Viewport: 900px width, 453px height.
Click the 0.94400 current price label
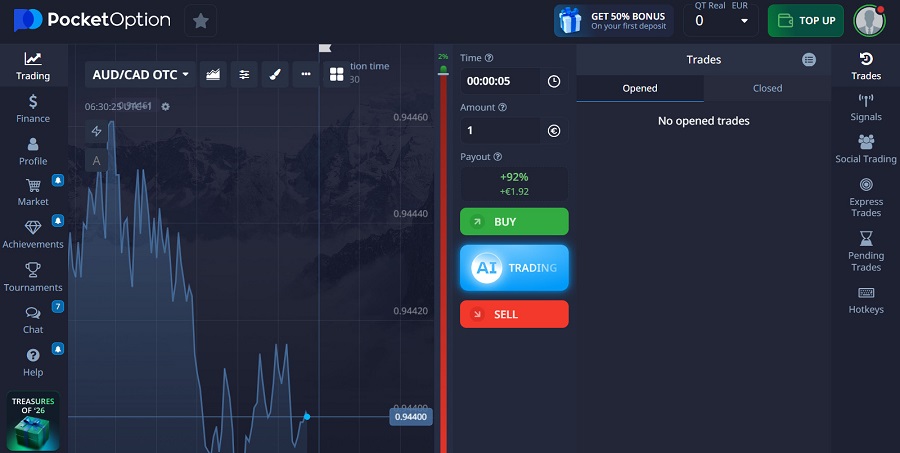point(411,417)
